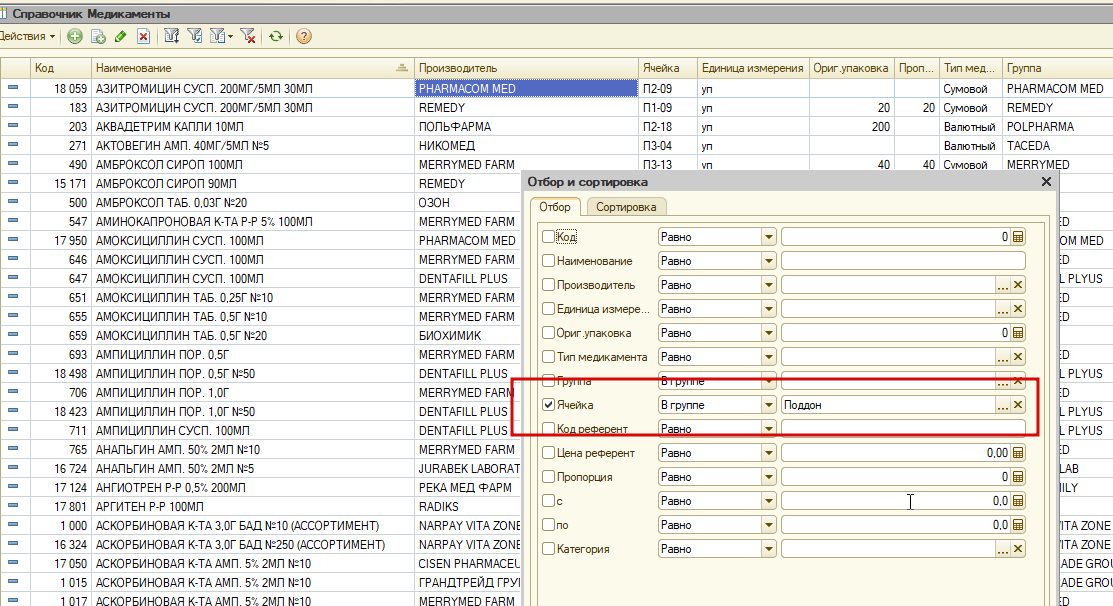This screenshot has height=606, width=1113.
Task: Expand the Ячейка comparison type dropdown
Action: (769, 405)
